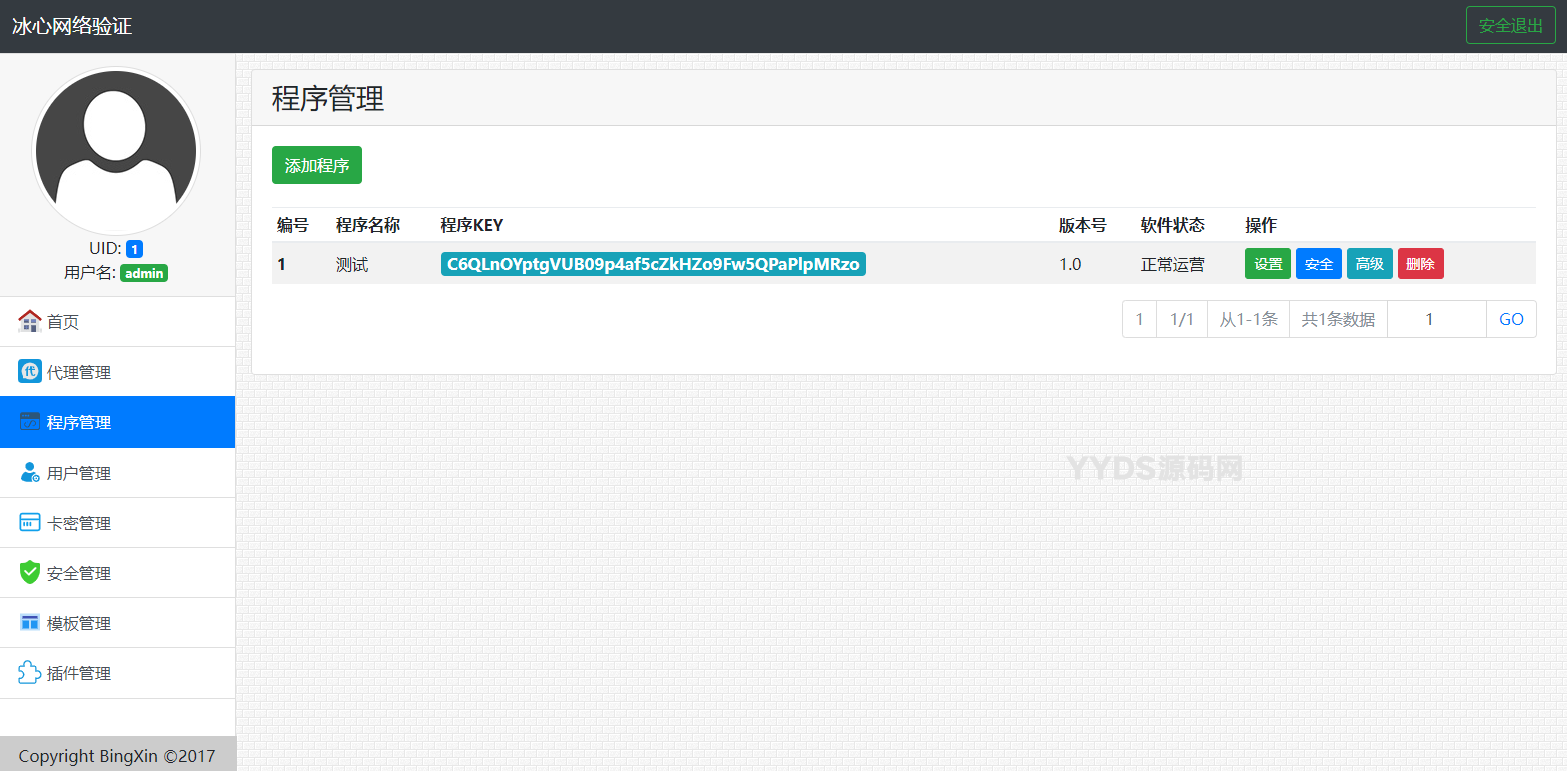This screenshot has height=771, width=1567.
Task: Delete the 测试 program with 删除
Action: click(1420, 264)
